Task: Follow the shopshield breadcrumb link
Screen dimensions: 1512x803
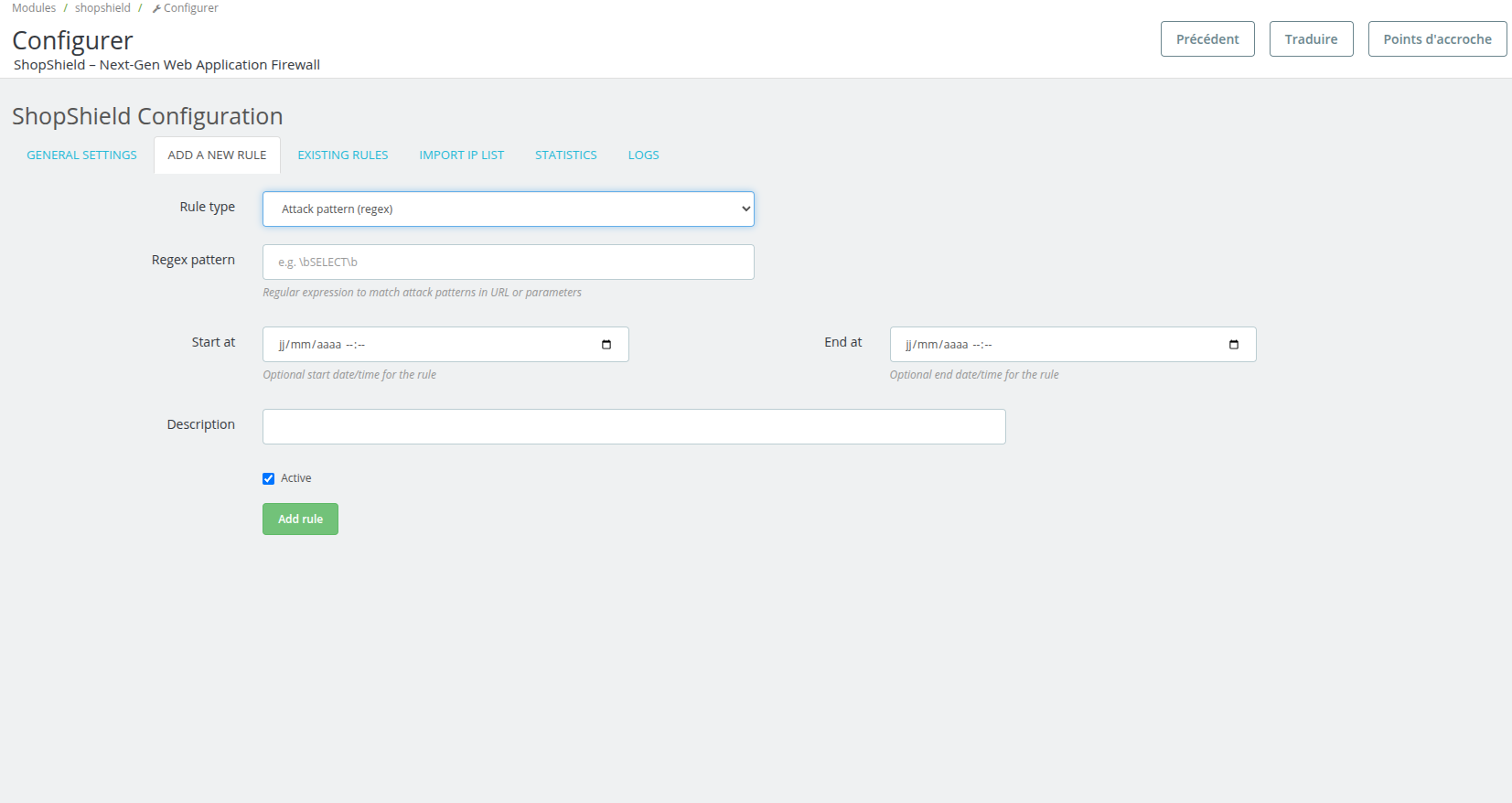Action: pyautogui.click(x=102, y=8)
